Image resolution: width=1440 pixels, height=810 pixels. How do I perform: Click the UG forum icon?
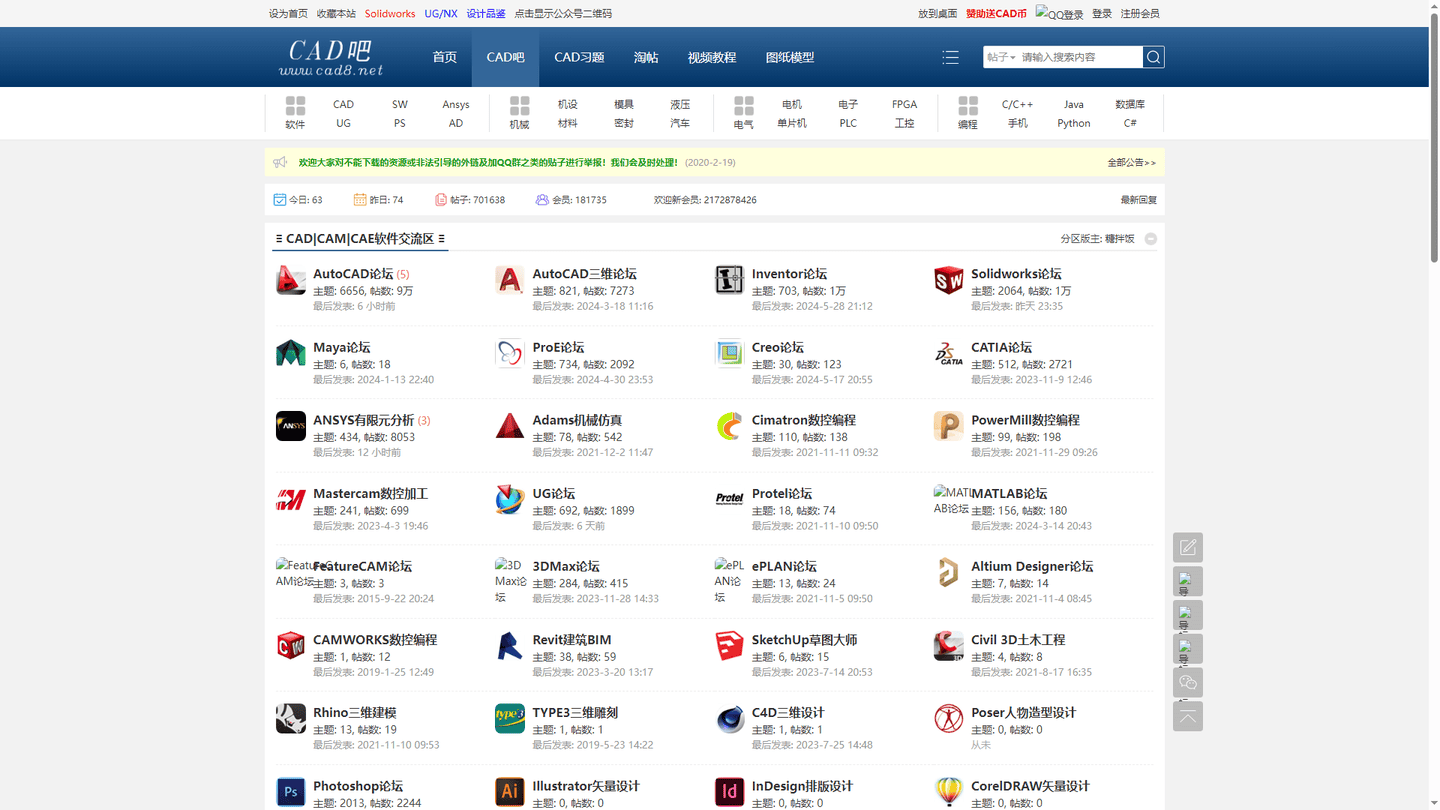click(510, 499)
